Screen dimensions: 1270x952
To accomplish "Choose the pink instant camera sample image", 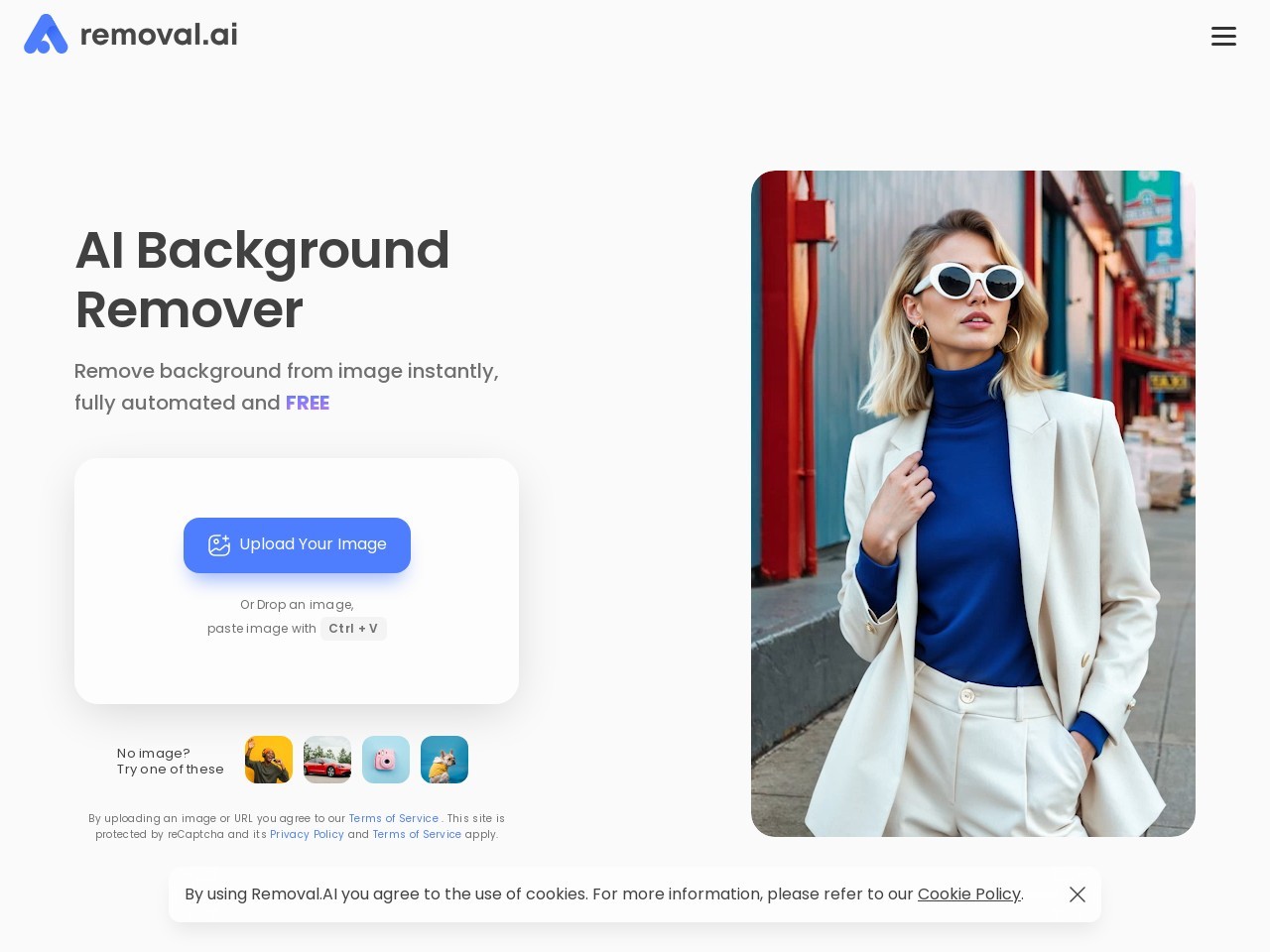I will pyautogui.click(x=386, y=760).
